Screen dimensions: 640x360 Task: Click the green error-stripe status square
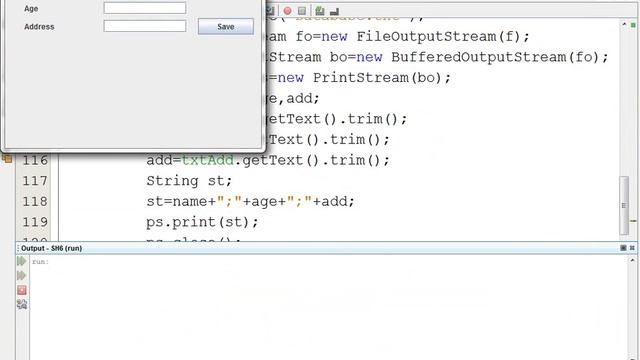633,25
